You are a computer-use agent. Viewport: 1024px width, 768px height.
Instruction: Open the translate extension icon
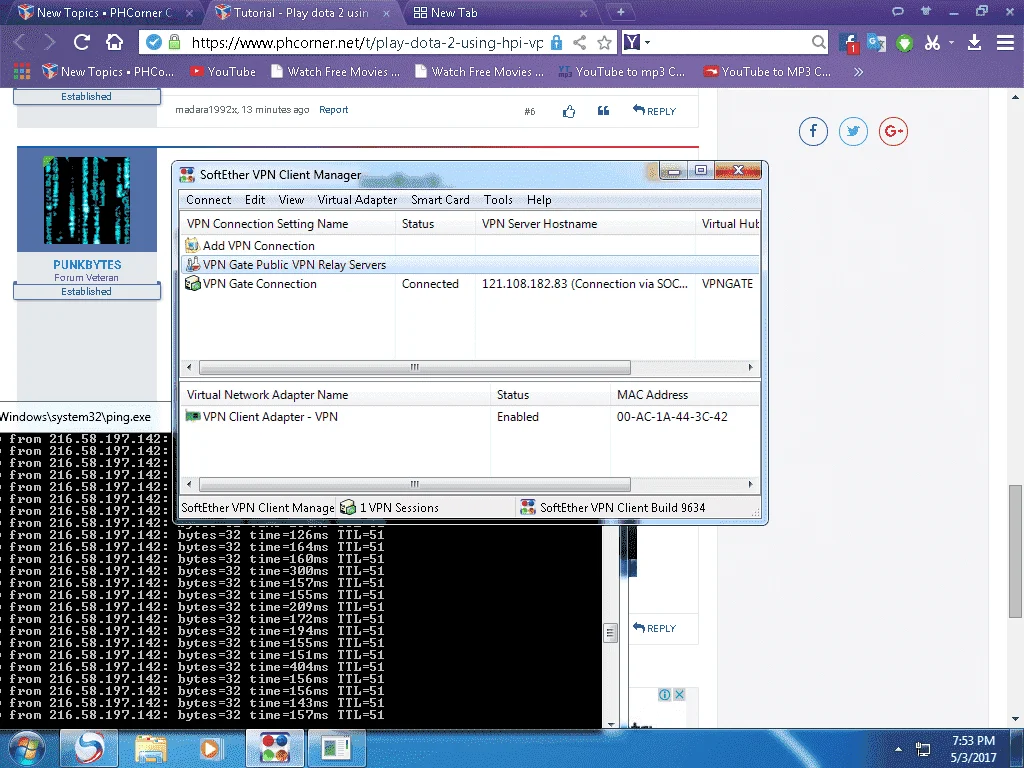pos(876,42)
